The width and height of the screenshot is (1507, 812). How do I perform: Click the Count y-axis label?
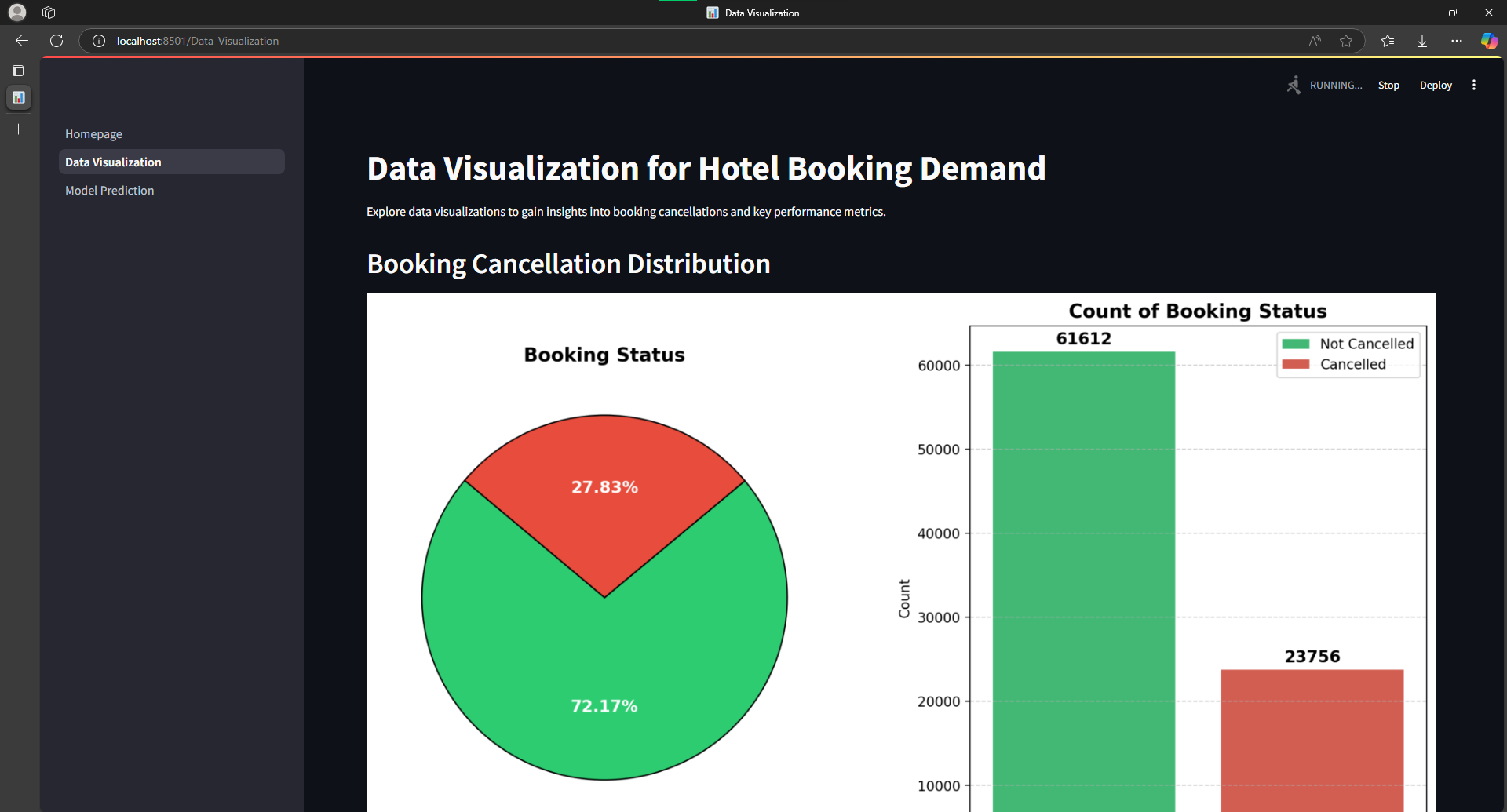point(904,599)
